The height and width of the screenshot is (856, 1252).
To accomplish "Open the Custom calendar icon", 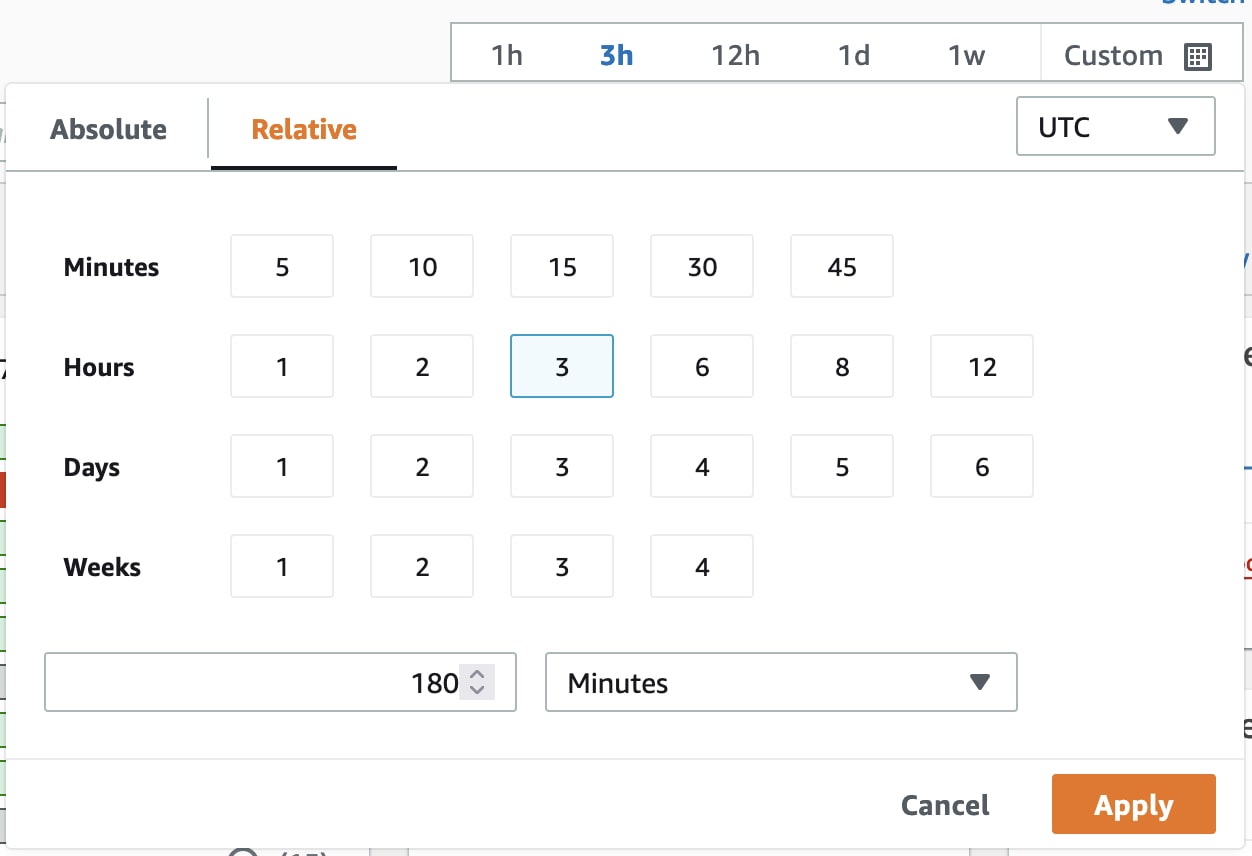I will coord(1197,56).
